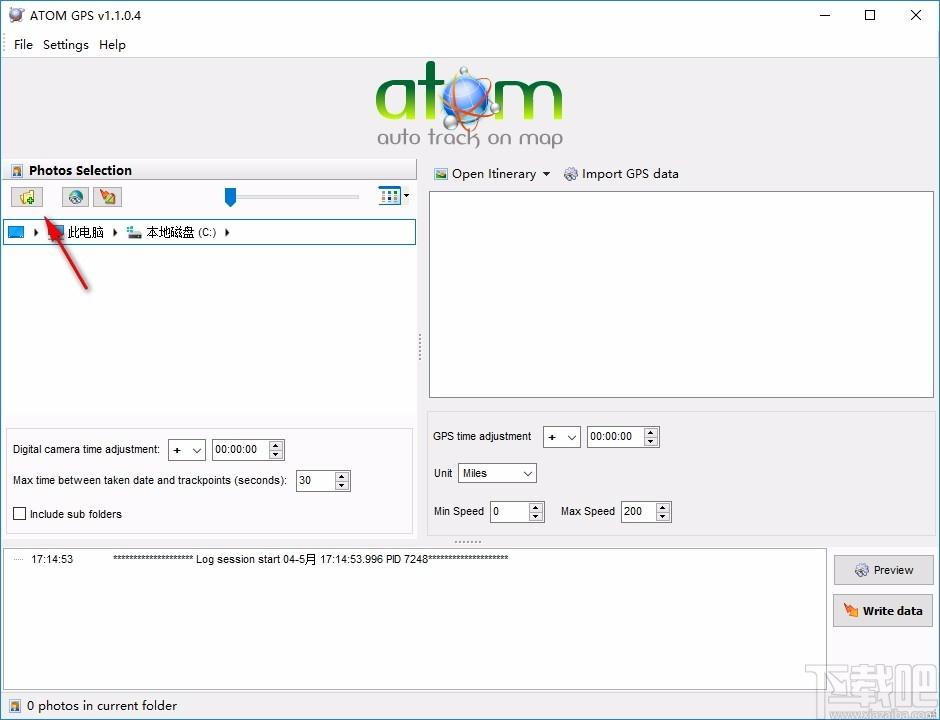Click the Max Speed field
This screenshot has width=940, height=720.
click(638, 512)
